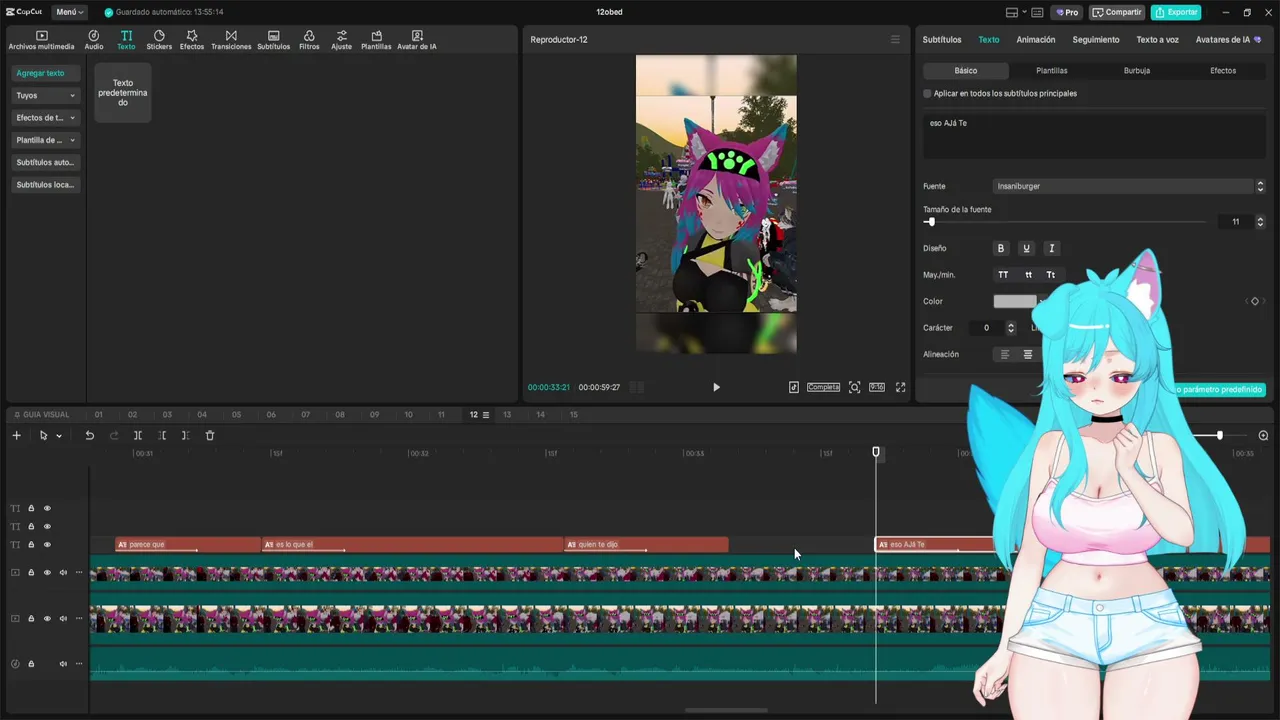Image resolution: width=1280 pixels, height=720 pixels.
Task: Trim the clip's right side at playhead
Action: click(x=186, y=435)
